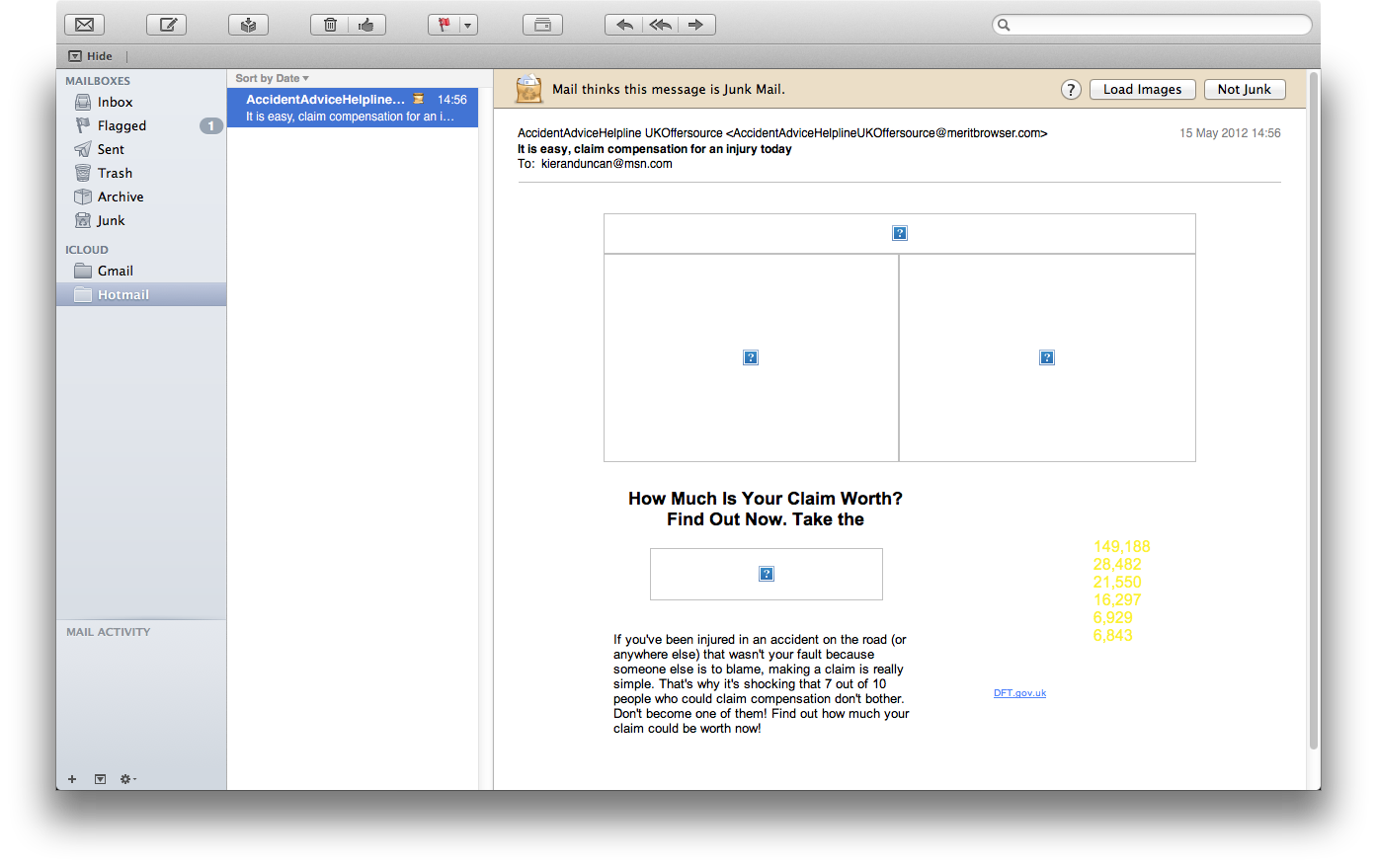Forward the message with arrow icon
Image resolution: width=1377 pixels, height=868 pixels.
pyautogui.click(x=696, y=25)
